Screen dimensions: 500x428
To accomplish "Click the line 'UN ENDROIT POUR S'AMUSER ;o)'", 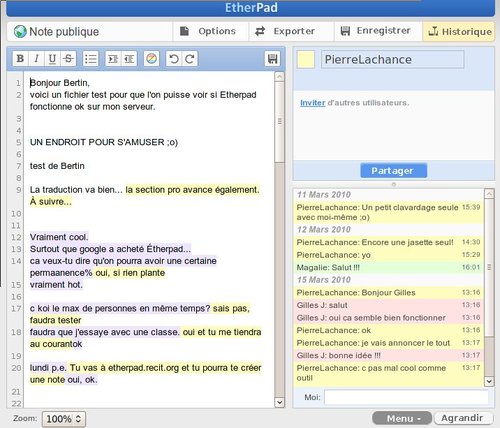I will tap(104, 142).
